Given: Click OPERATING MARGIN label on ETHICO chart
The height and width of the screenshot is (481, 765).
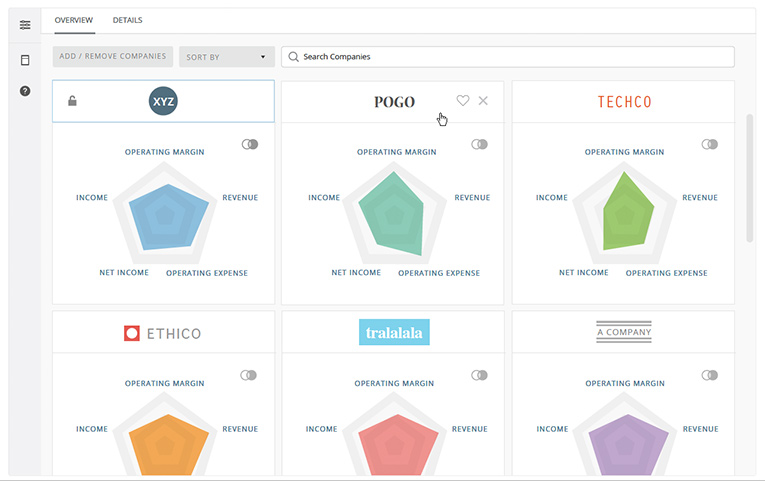Looking at the screenshot, I should [164, 383].
